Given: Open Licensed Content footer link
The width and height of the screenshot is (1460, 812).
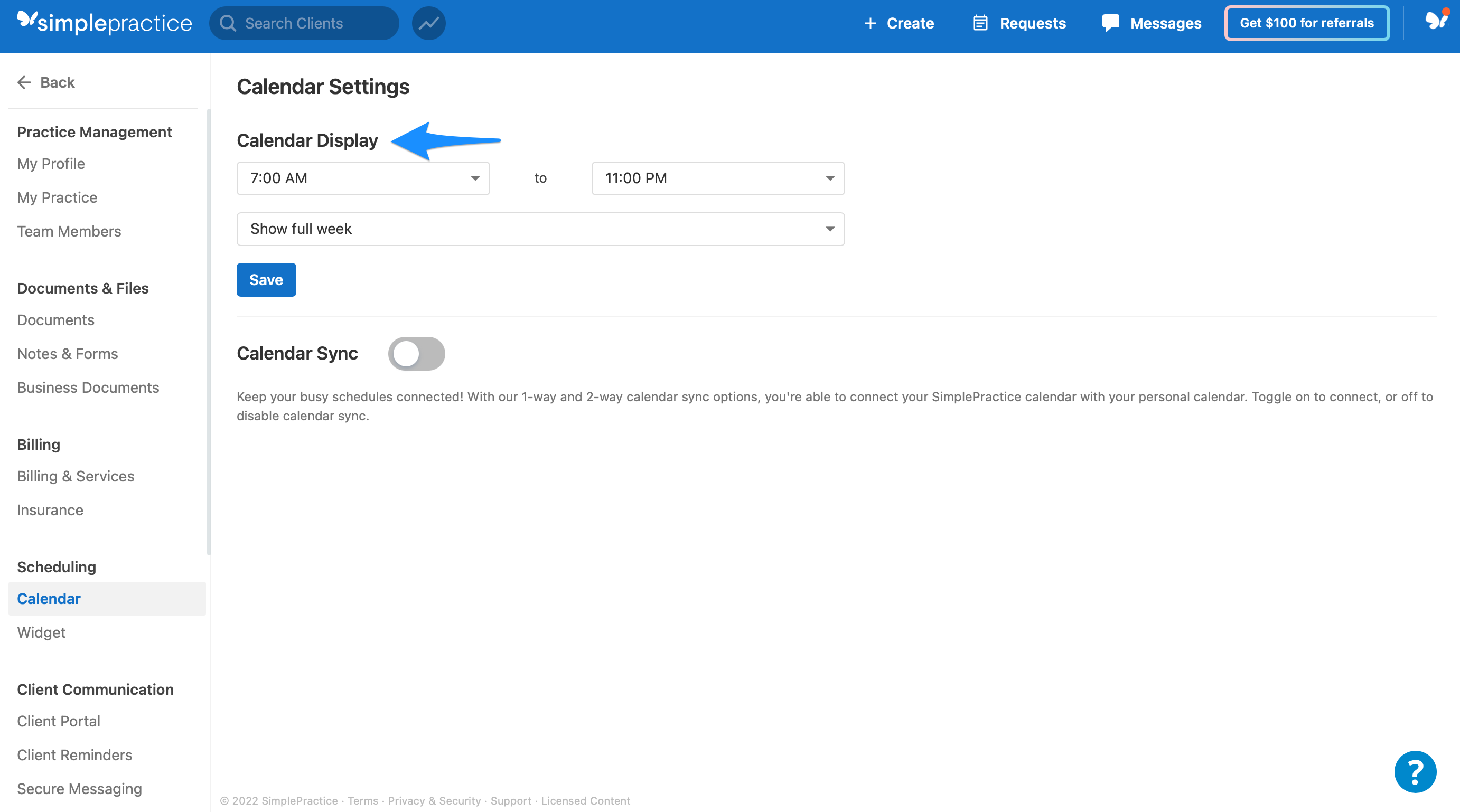Looking at the screenshot, I should (585, 801).
